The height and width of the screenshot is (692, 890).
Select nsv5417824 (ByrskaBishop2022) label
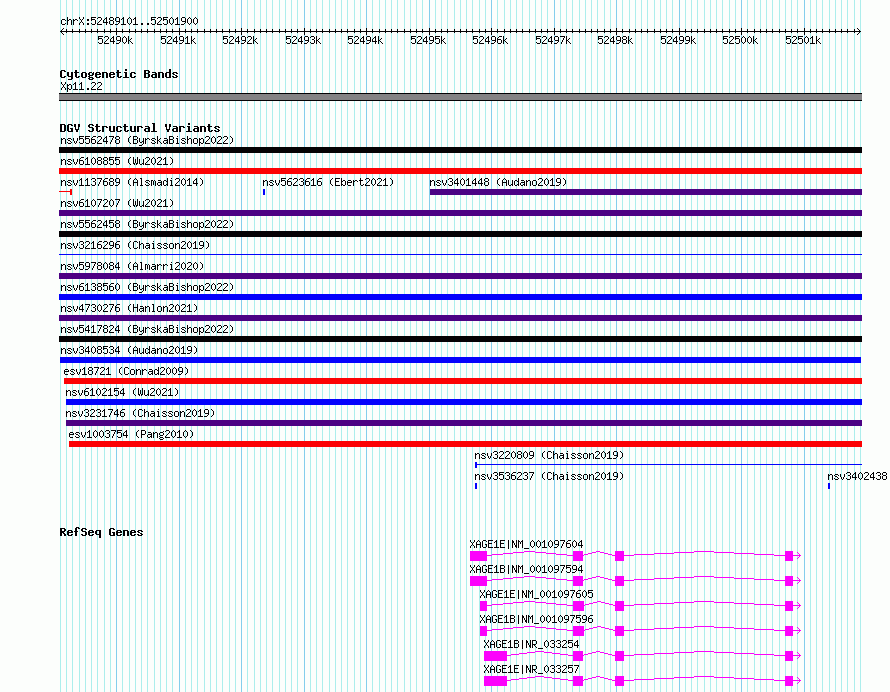pos(147,329)
